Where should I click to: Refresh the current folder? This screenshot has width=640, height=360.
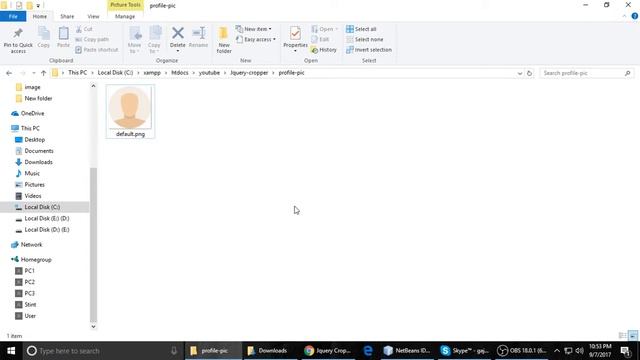pyautogui.click(x=529, y=73)
